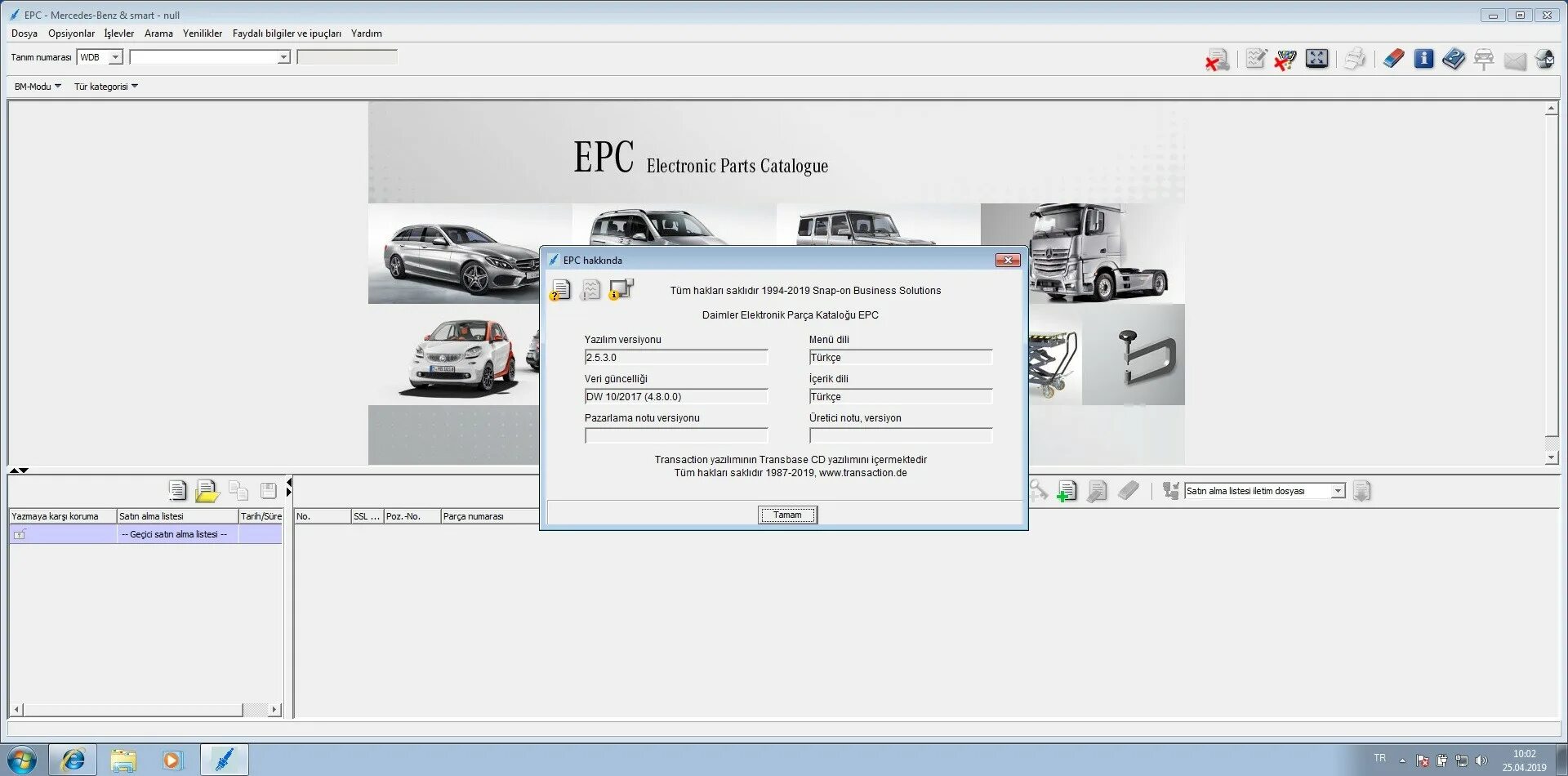Click new shopping list document icon
1568x776 pixels.
177,490
